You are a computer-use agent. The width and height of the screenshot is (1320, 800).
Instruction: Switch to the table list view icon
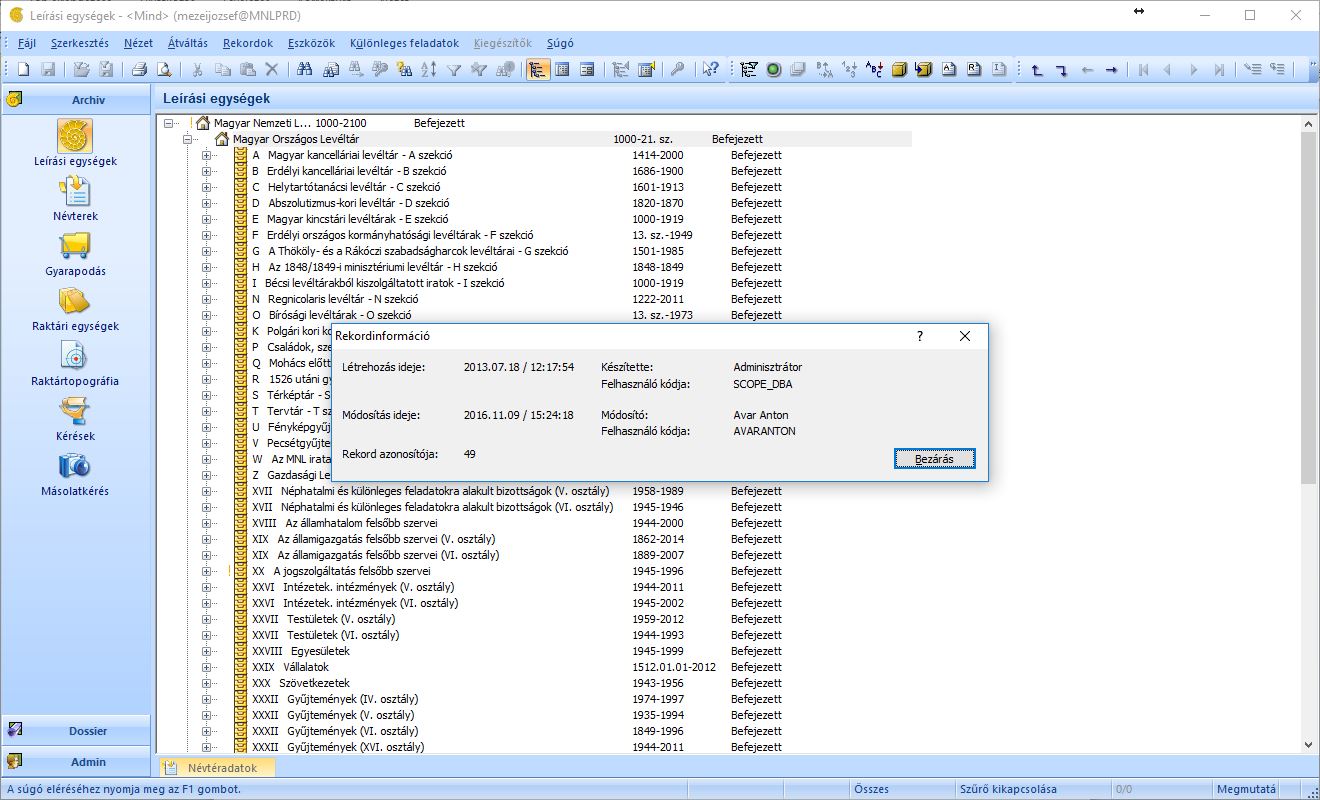(562, 70)
